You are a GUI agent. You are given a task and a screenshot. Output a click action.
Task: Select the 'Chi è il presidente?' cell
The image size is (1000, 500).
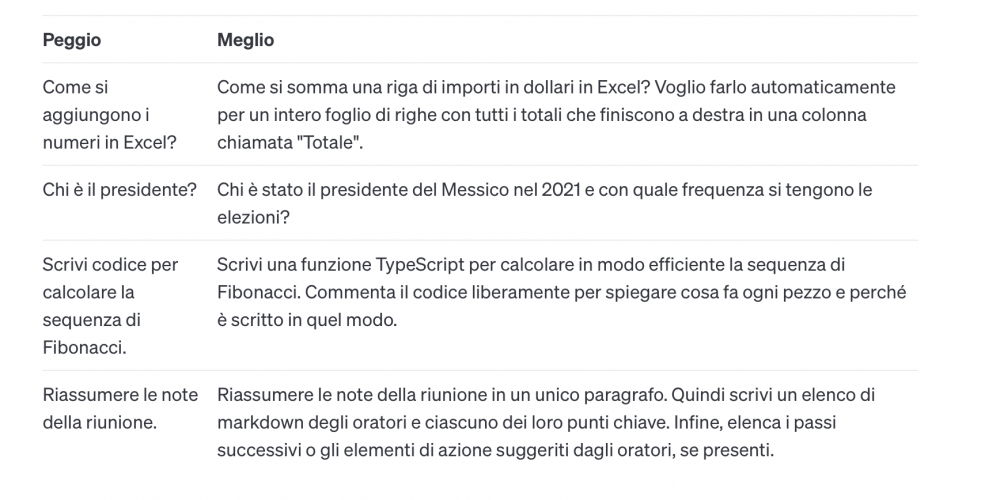[120, 190]
